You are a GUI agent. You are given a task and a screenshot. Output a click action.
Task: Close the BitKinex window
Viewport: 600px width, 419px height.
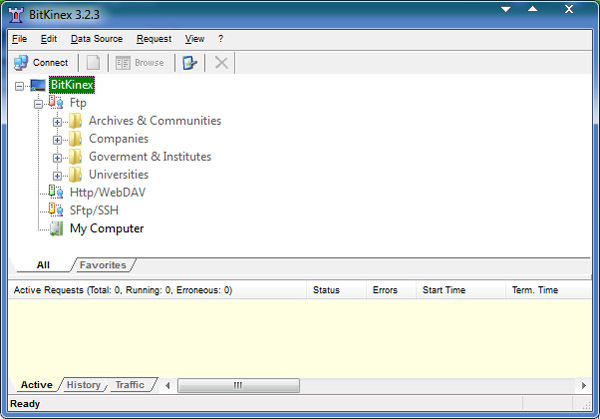click(569, 9)
